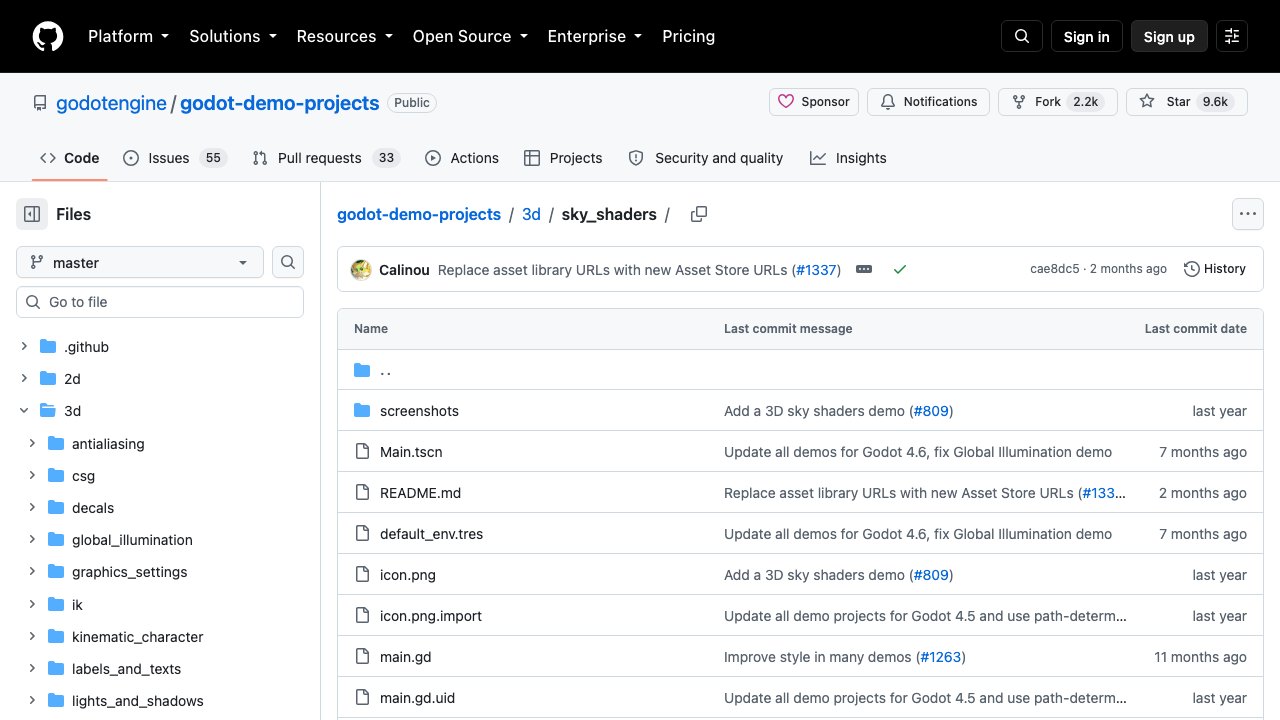This screenshot has width=1280, height=720.
Task: Switch to the Insights tab
Action: [x=848, y=158]
